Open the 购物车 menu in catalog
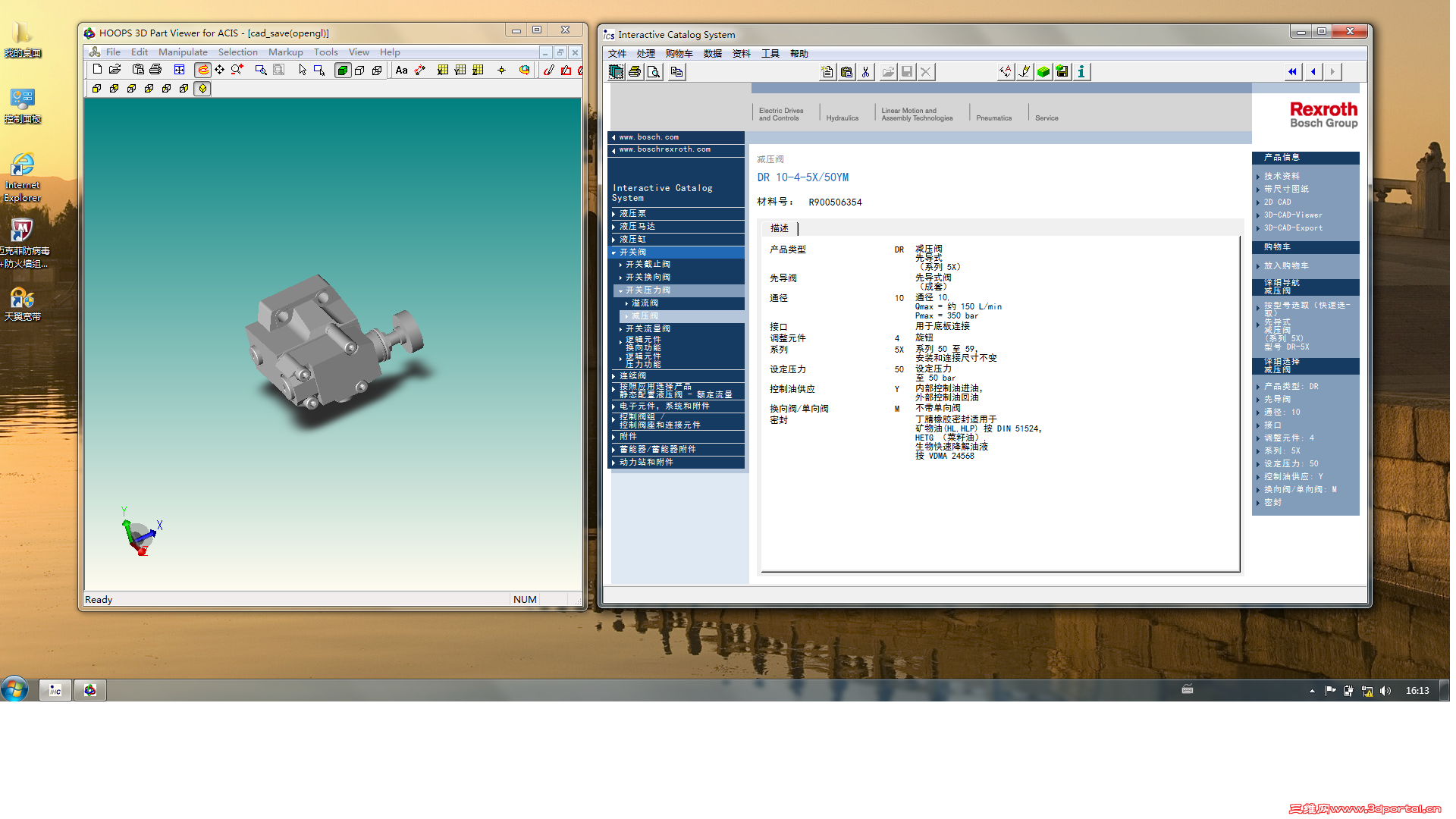Image resolution: width=1456 pixels, height=819 pixels. [679, 54]
